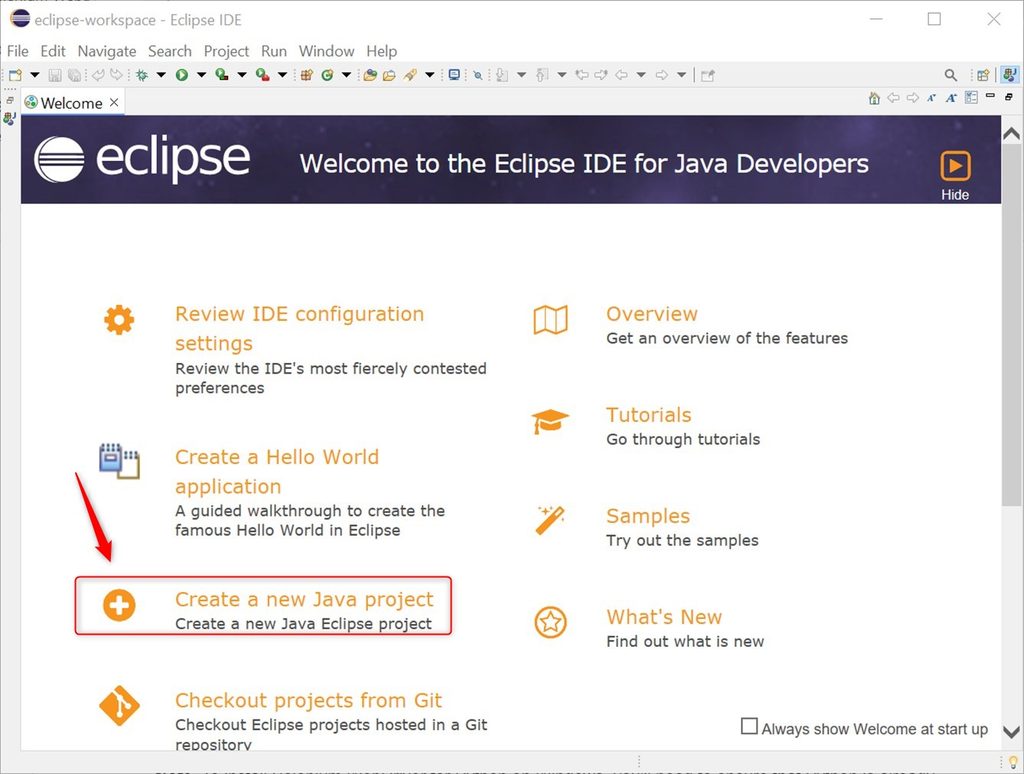Open the Overview link

652,314
